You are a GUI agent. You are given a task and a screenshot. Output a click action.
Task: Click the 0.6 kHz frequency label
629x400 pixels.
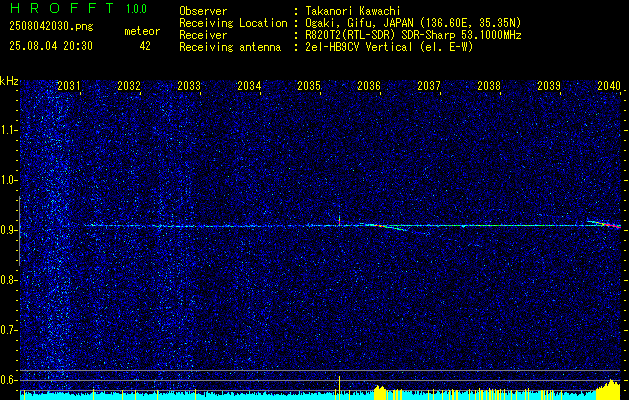click(9, 380)
